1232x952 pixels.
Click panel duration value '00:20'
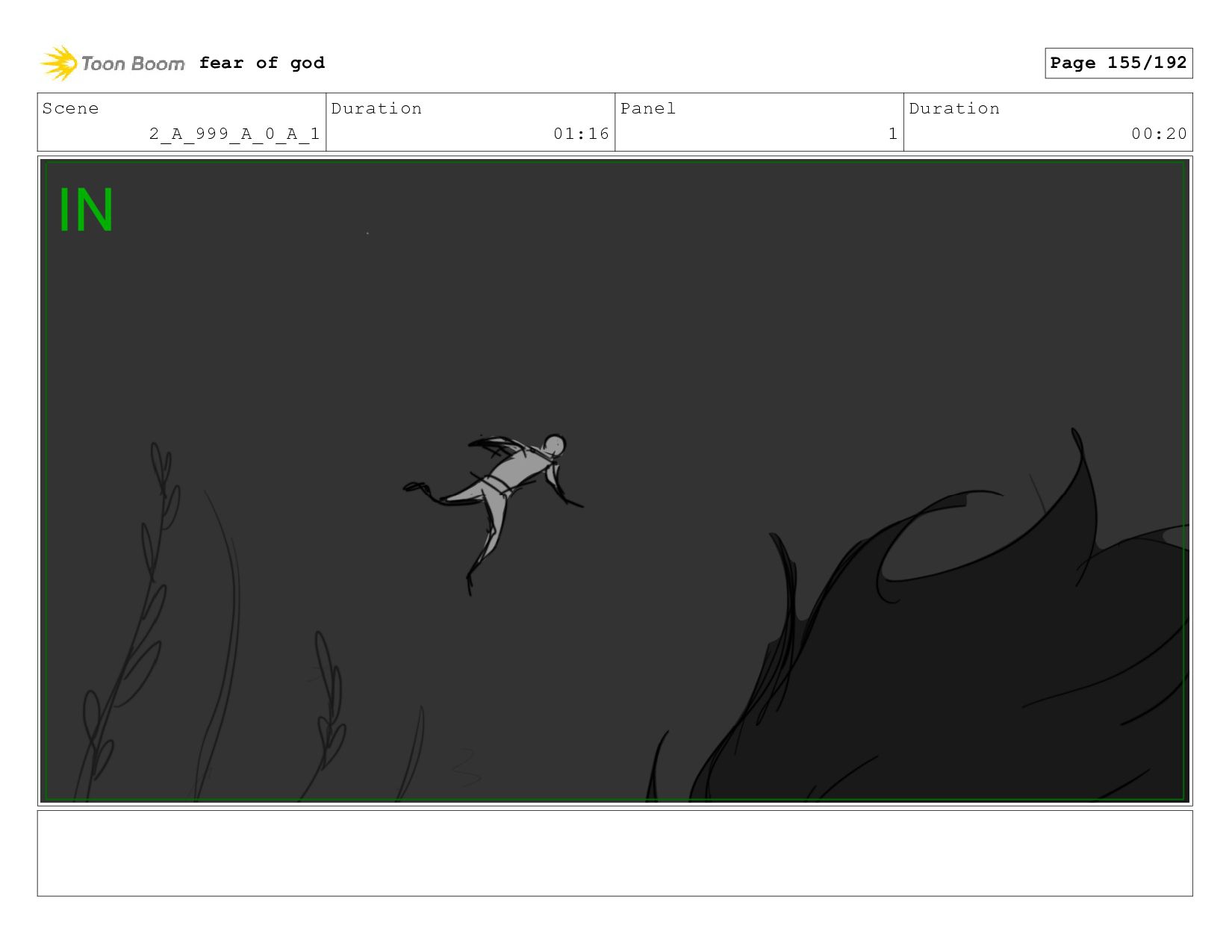[1159, 134]
